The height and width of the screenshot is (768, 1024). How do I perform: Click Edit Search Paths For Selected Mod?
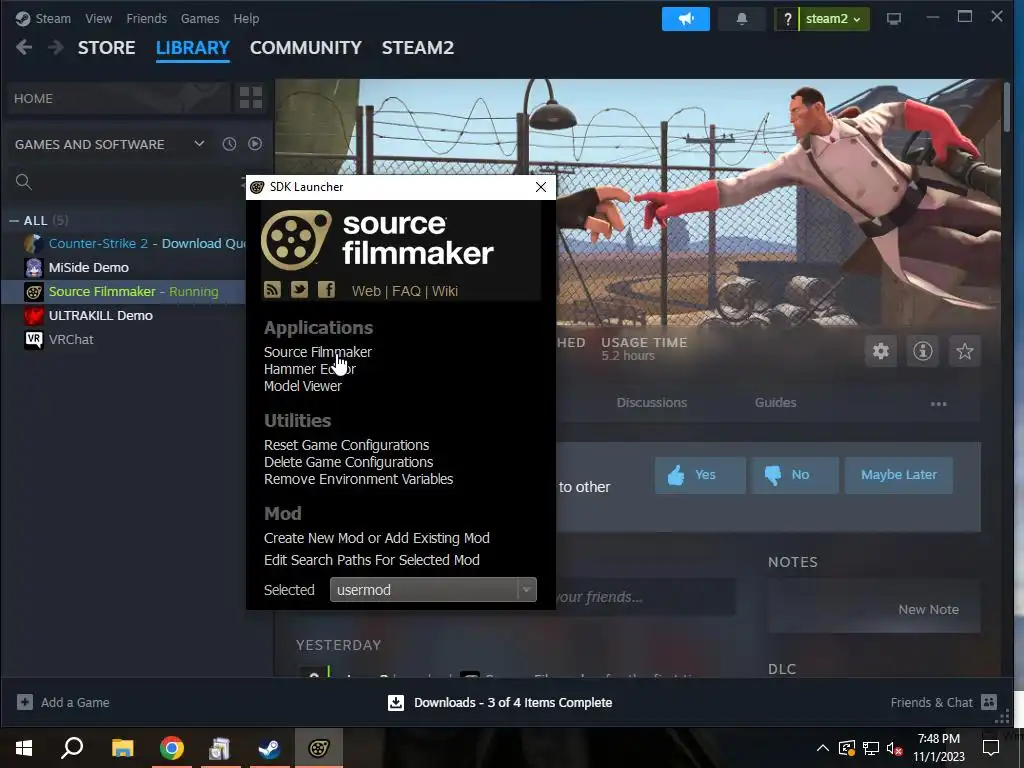tap(372, 560)
